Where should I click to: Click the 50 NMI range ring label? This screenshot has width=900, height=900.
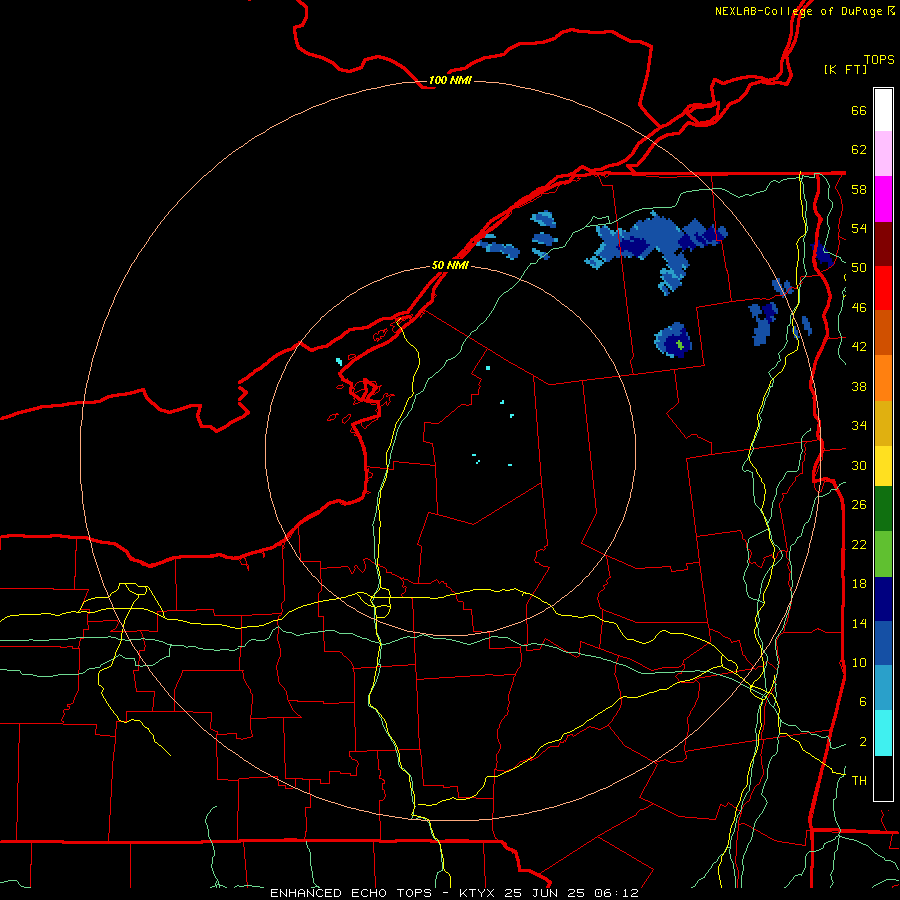coord(450,265)
